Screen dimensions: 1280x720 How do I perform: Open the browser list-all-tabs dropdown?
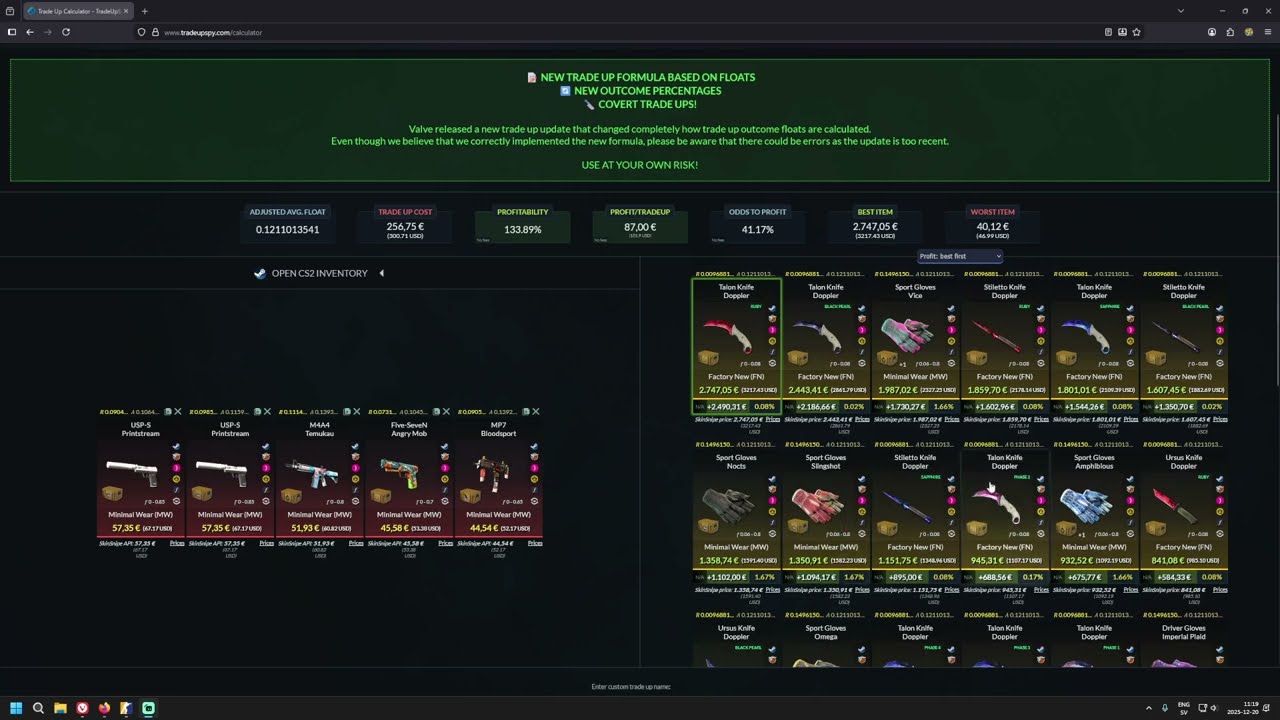point(1181,11)
